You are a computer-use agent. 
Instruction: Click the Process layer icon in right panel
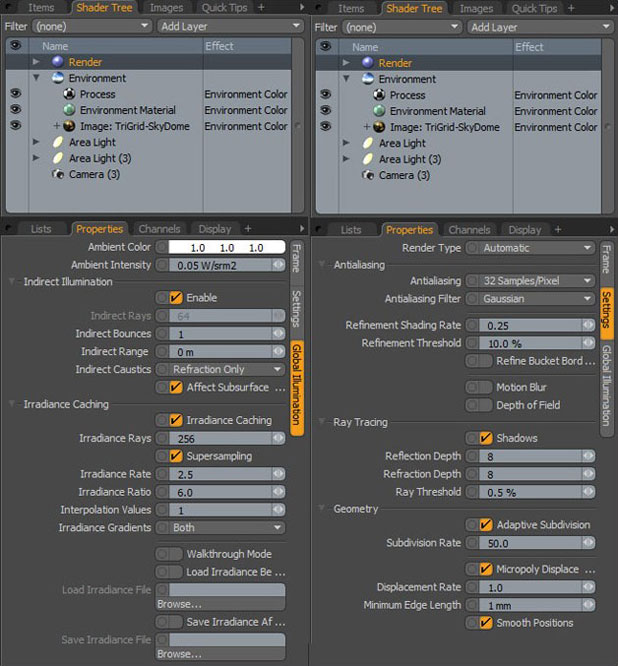click(x=379, y=95)
